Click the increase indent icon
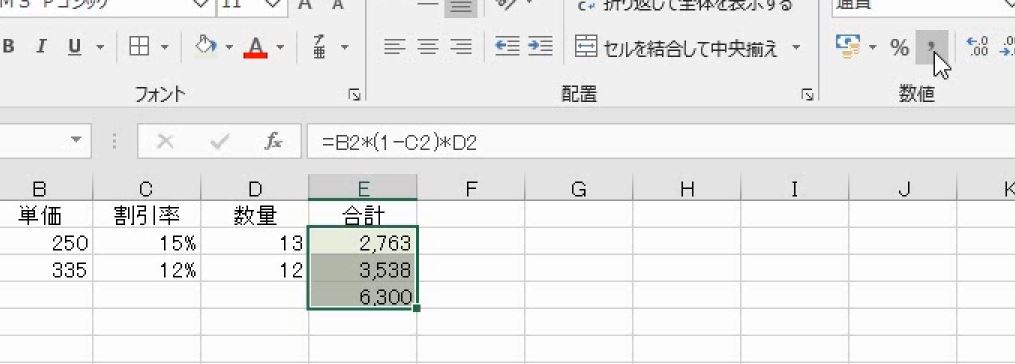 tap(540, 47)
